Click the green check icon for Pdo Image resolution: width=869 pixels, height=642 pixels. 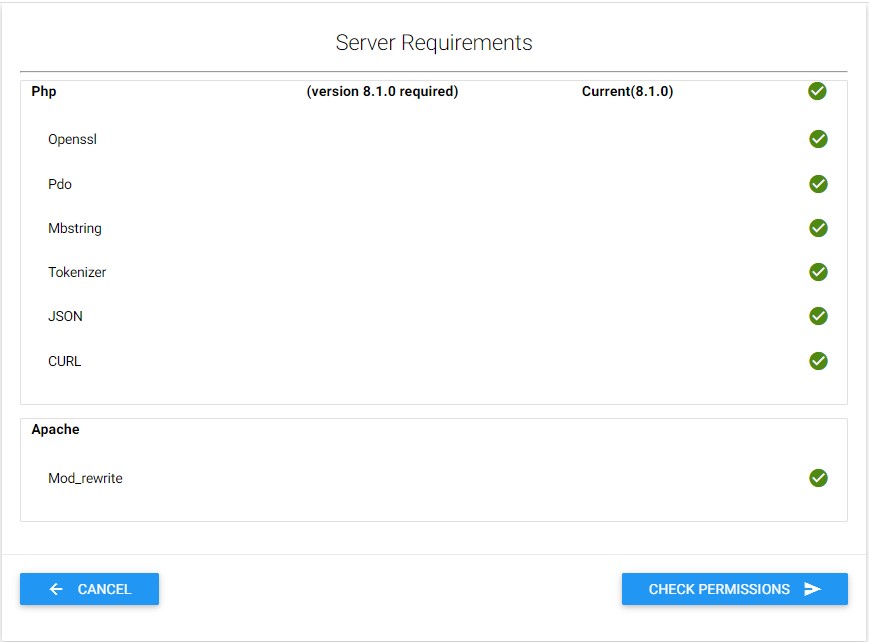coord(818,184)
